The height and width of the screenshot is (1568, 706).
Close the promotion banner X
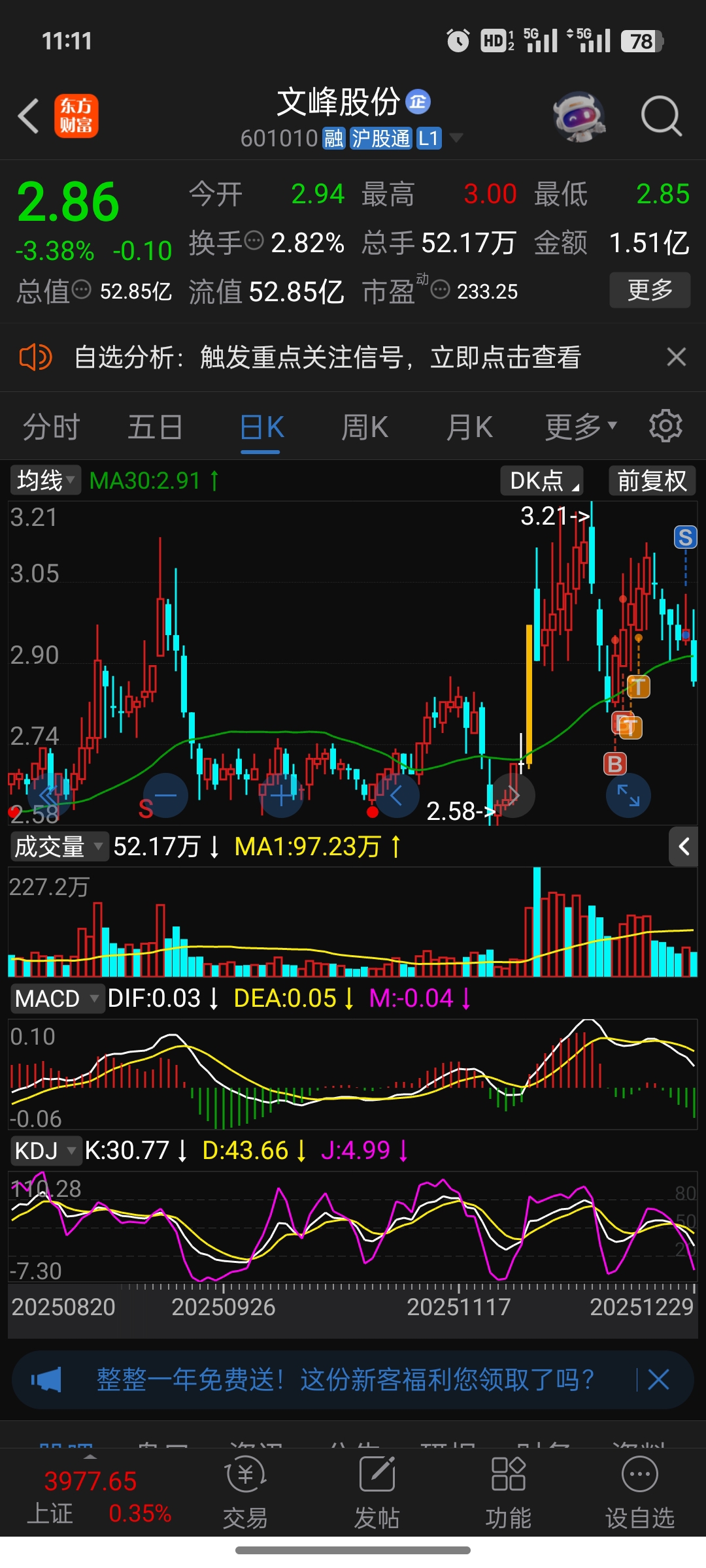point(658,1380)
